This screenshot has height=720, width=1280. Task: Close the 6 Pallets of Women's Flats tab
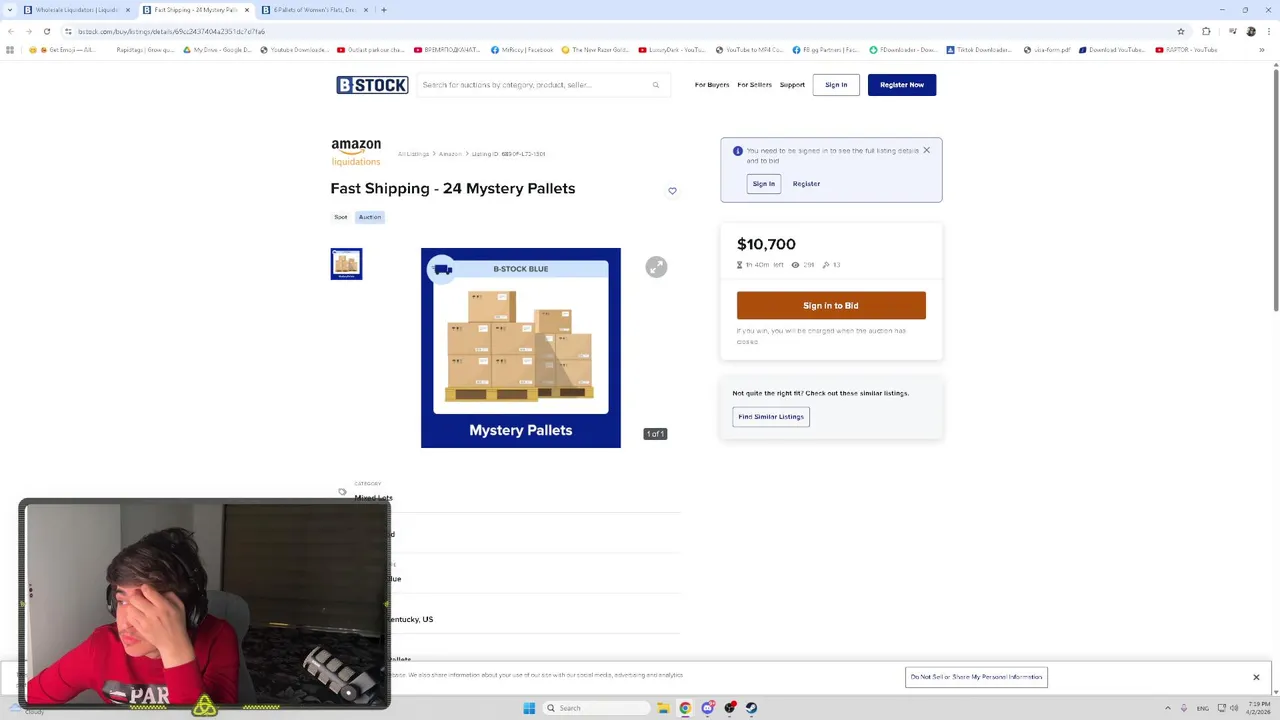[365, 10]
